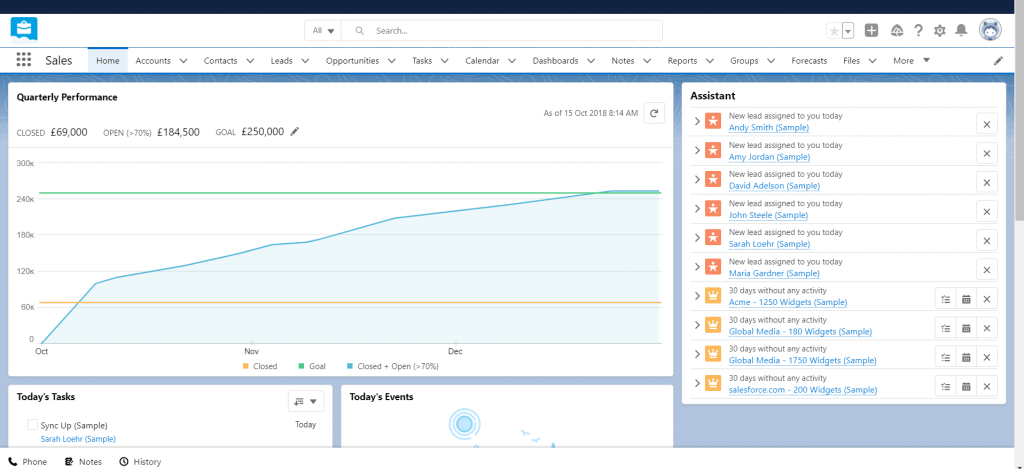Dismiss the Amy Jordan lead notification

click(987, 152)
